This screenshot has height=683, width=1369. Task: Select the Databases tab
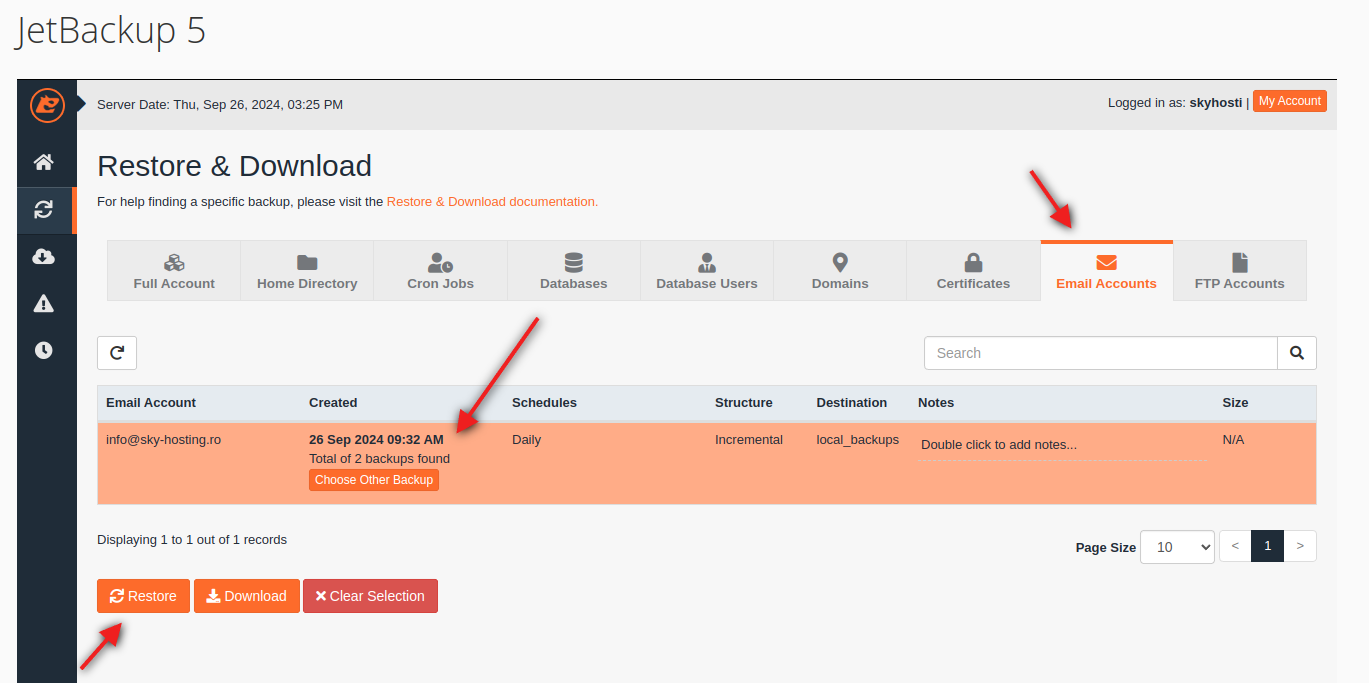(574, 271)
